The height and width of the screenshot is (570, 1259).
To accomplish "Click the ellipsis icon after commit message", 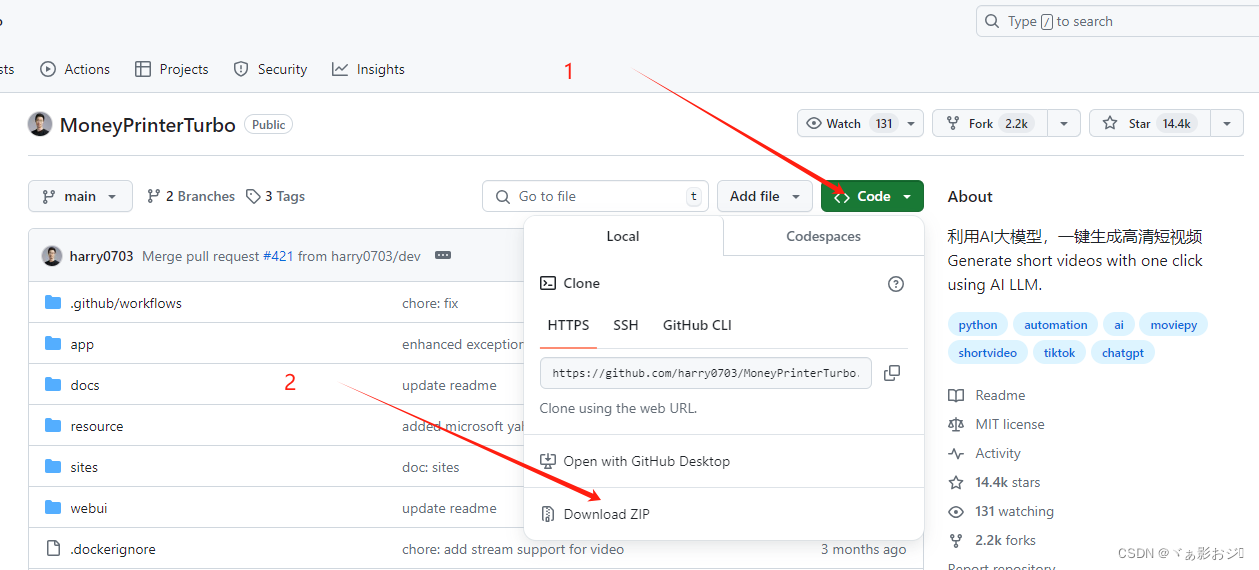I will tap(443, 256).
